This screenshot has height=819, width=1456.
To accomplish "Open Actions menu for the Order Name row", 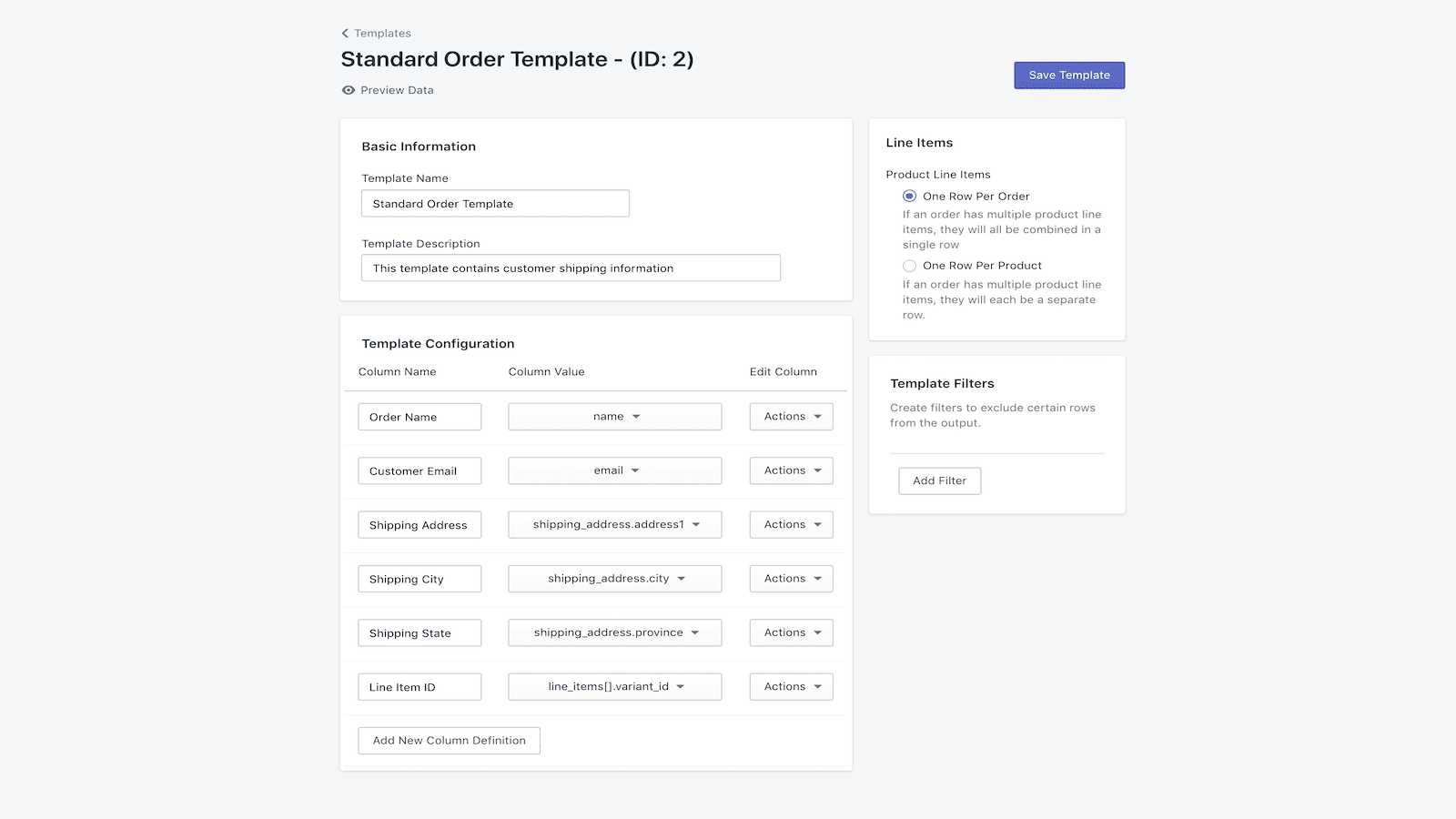I will coord(790,416).
